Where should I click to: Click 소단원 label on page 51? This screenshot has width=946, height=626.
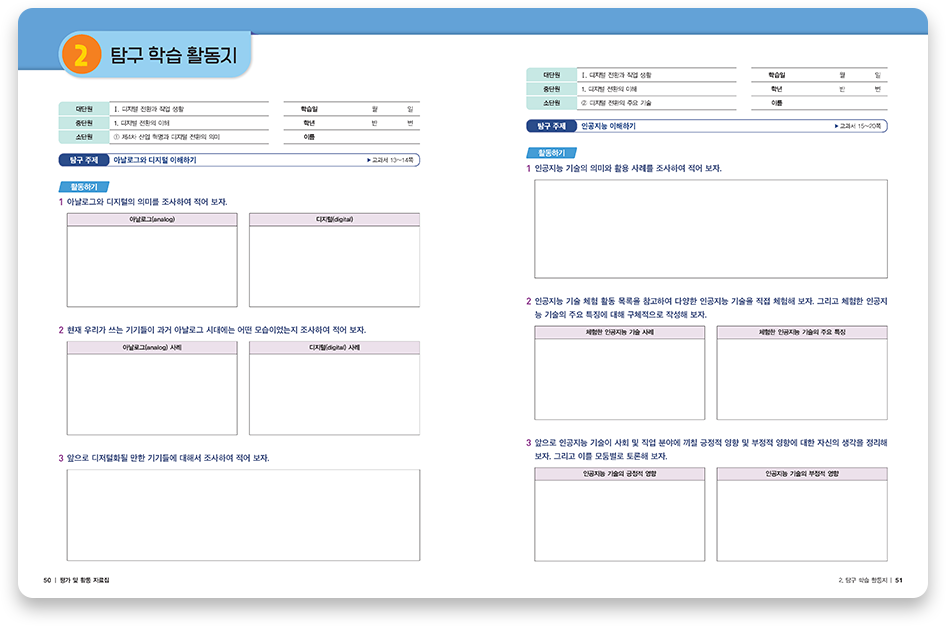tap(551, 103)
